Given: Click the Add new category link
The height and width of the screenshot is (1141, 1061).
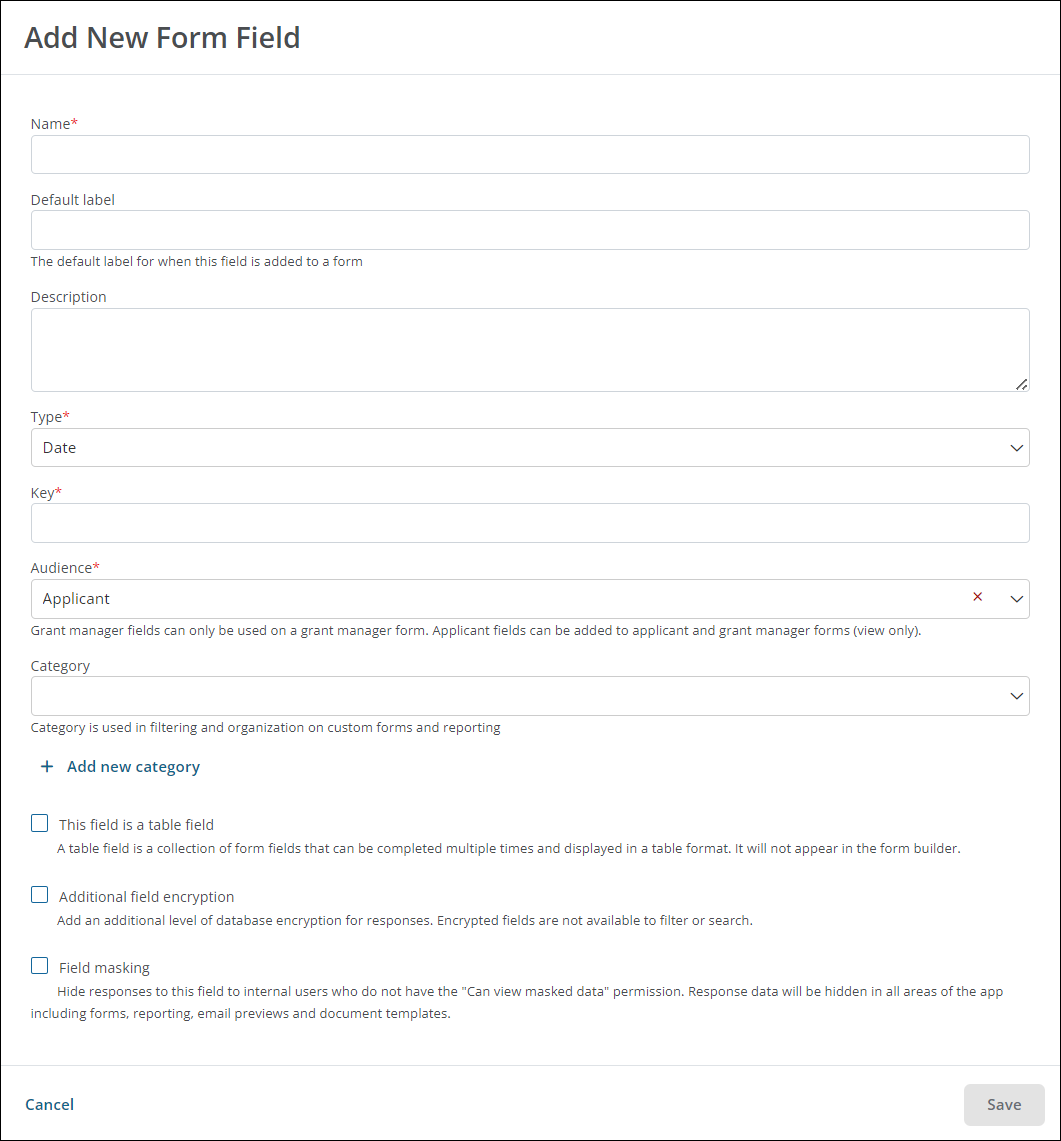Looking at the screenshot, I should (133, 767).
